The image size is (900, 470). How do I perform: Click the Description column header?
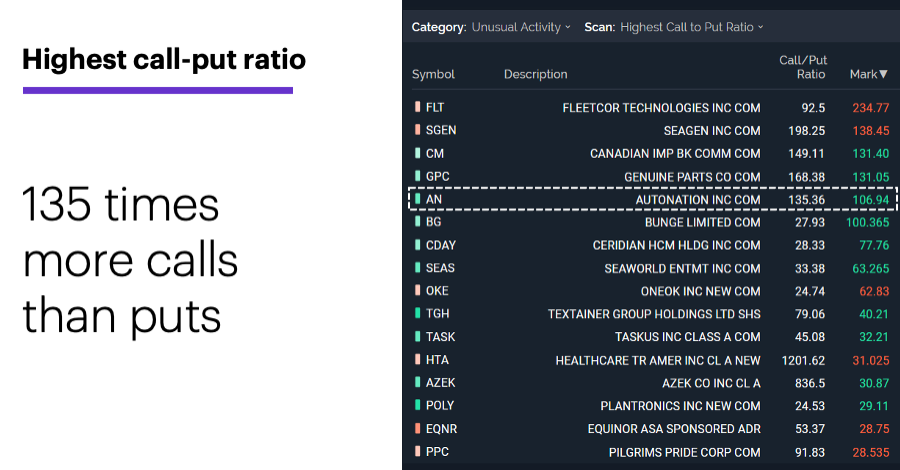536,74
